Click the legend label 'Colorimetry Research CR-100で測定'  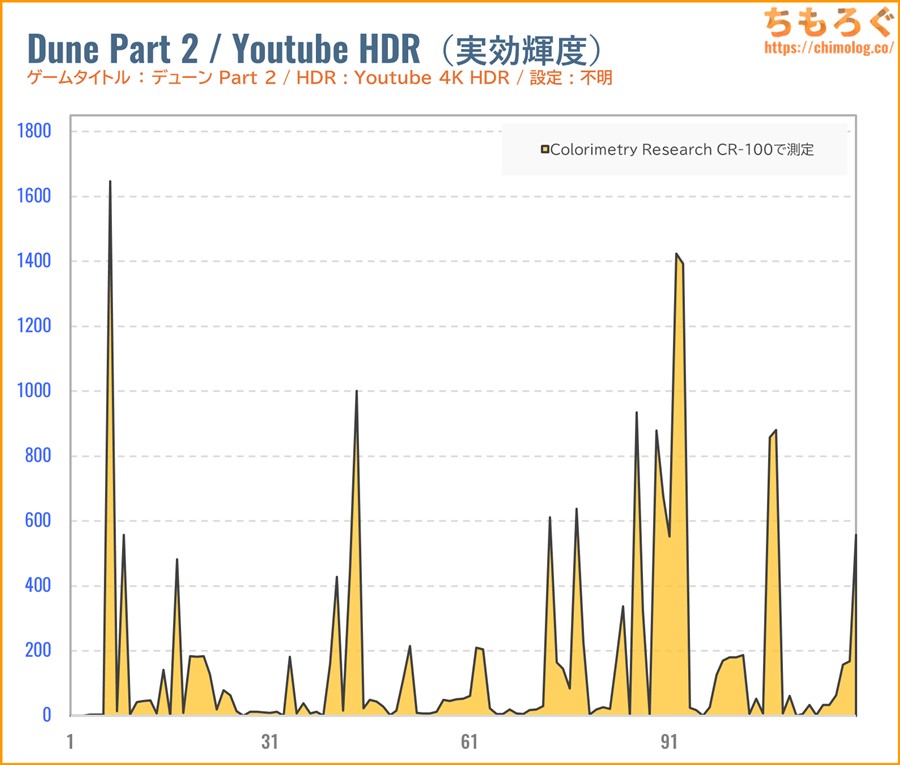(x=682, y=150)
